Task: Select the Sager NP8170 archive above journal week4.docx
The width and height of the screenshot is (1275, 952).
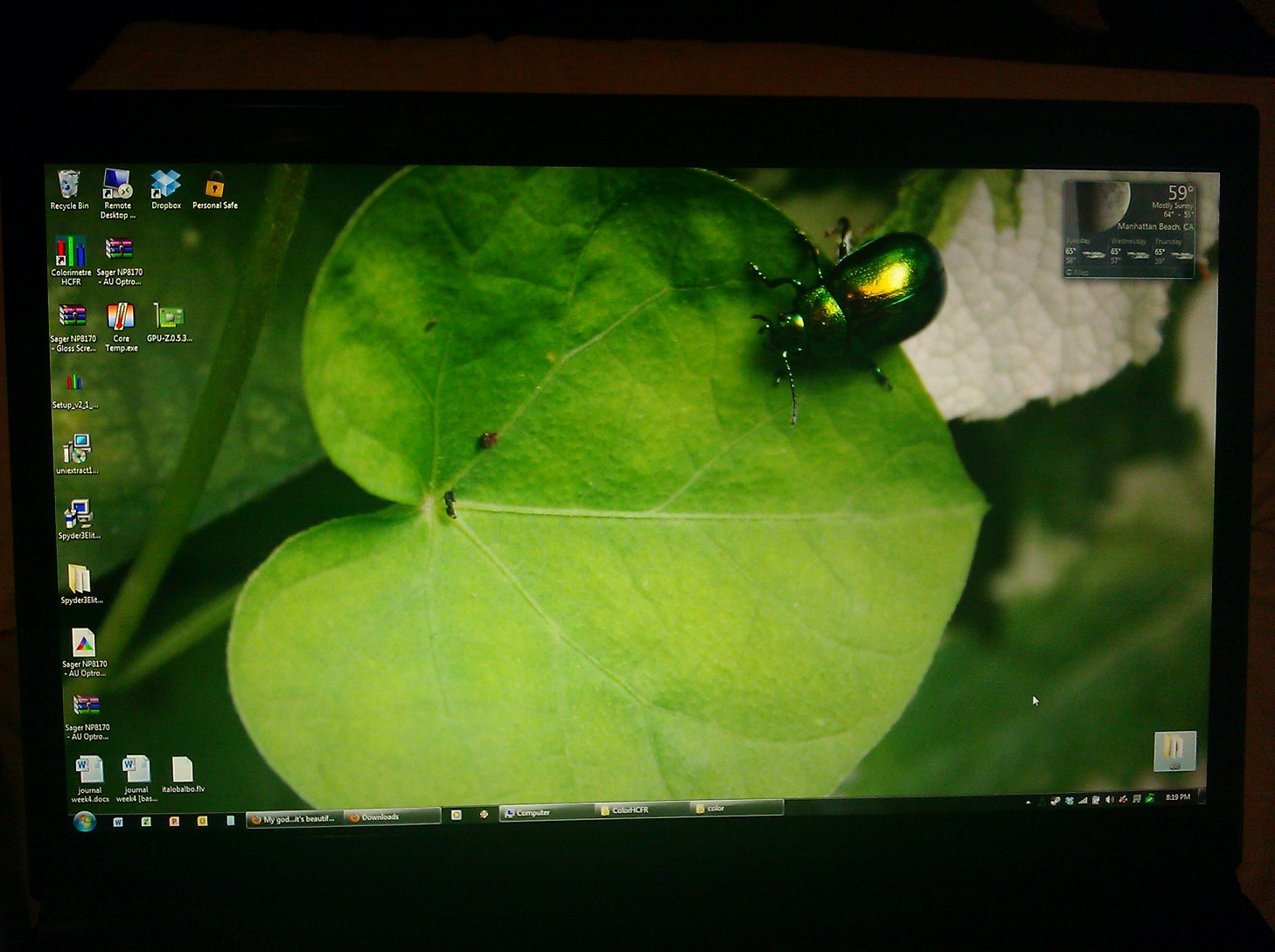Action: 87,717
